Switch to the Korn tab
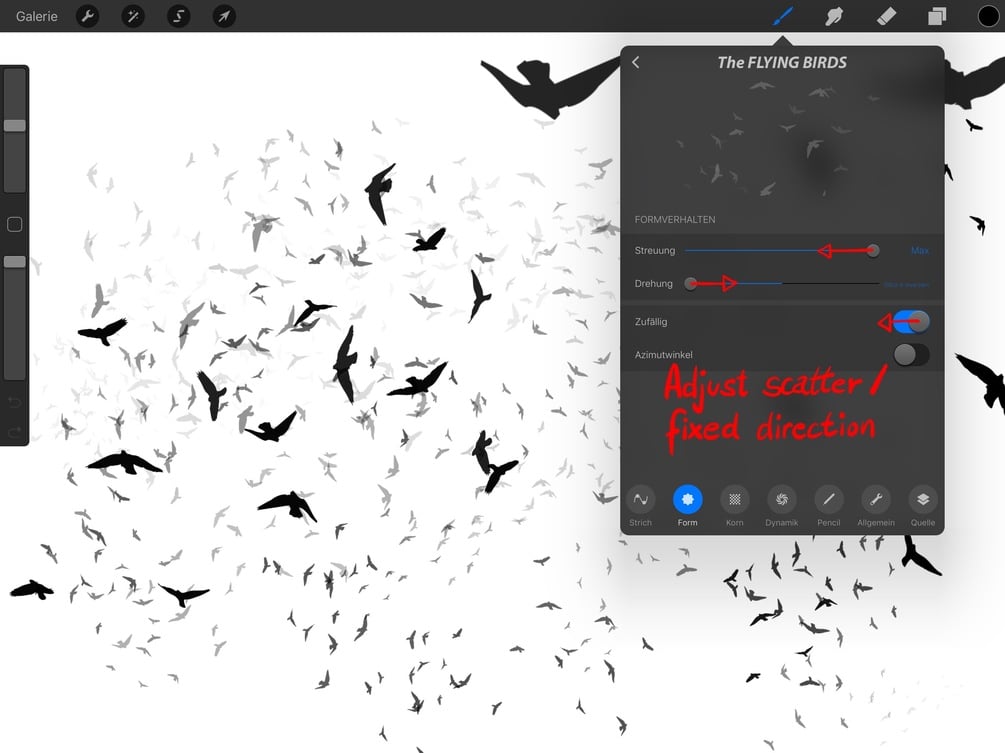The width and height of the screenshot is (1005, 753). [735, 506]
